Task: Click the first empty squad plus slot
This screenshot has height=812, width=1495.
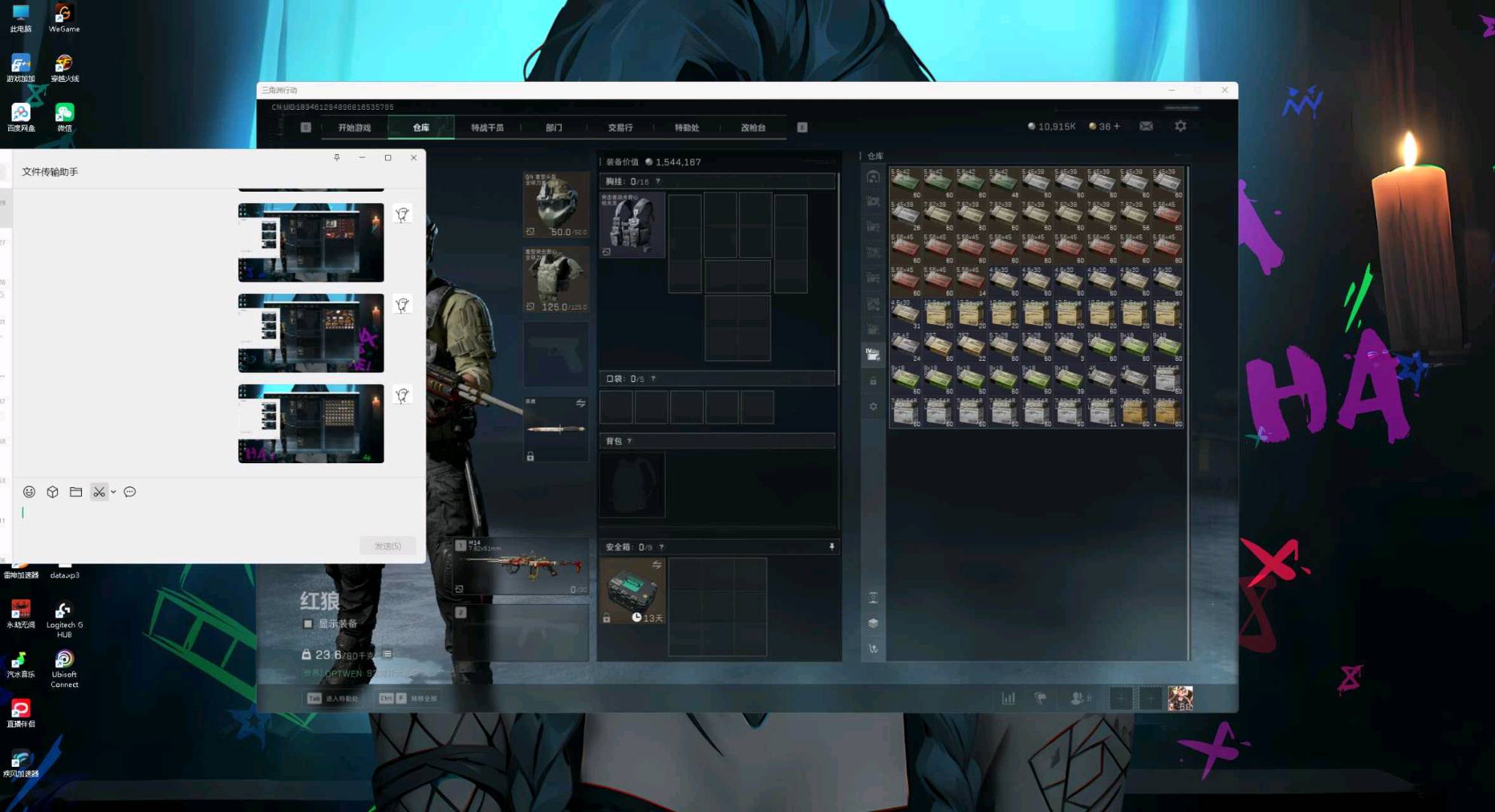Action: tap(1120, 698)
